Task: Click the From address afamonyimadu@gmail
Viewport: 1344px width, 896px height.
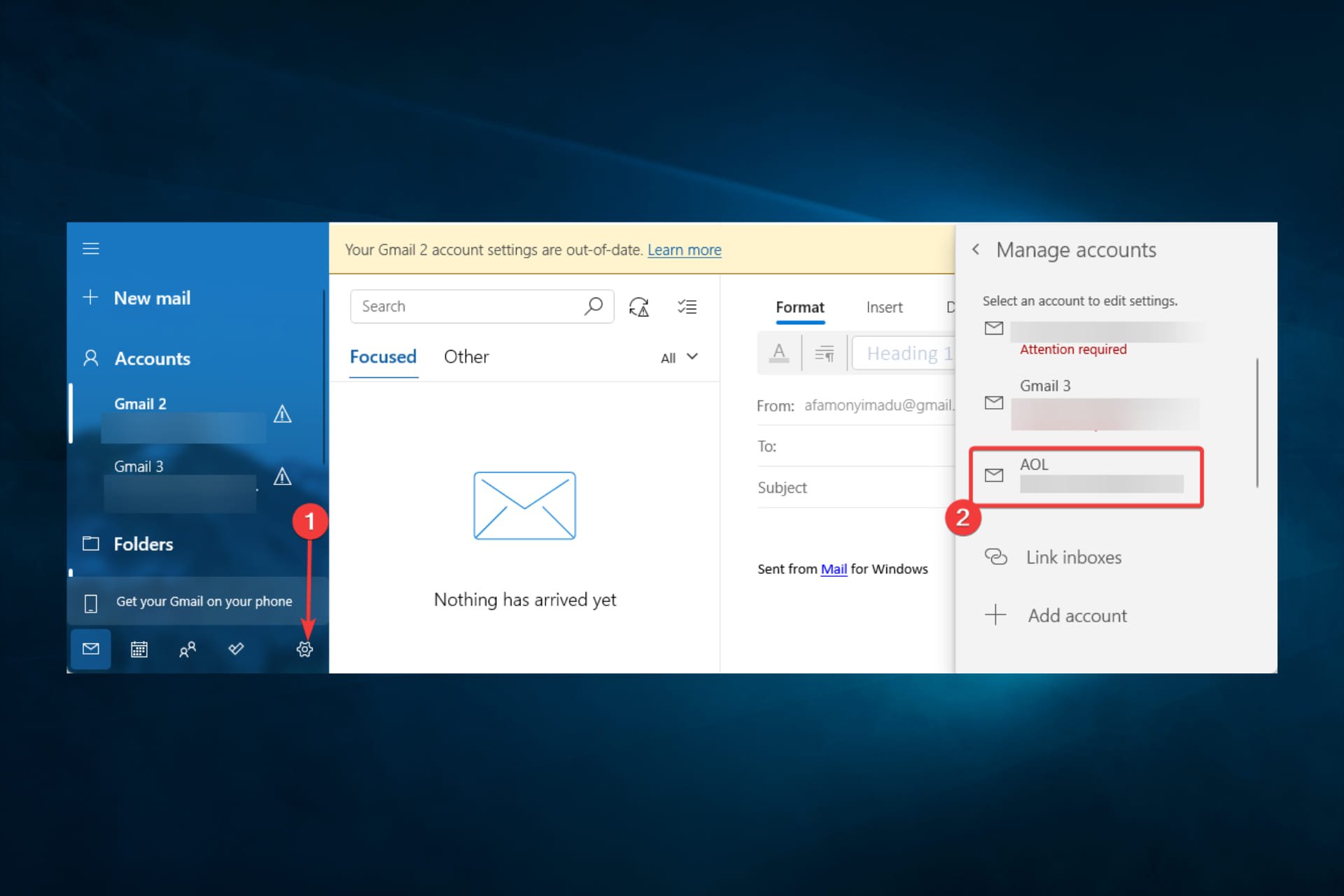Action: [879, 405]
